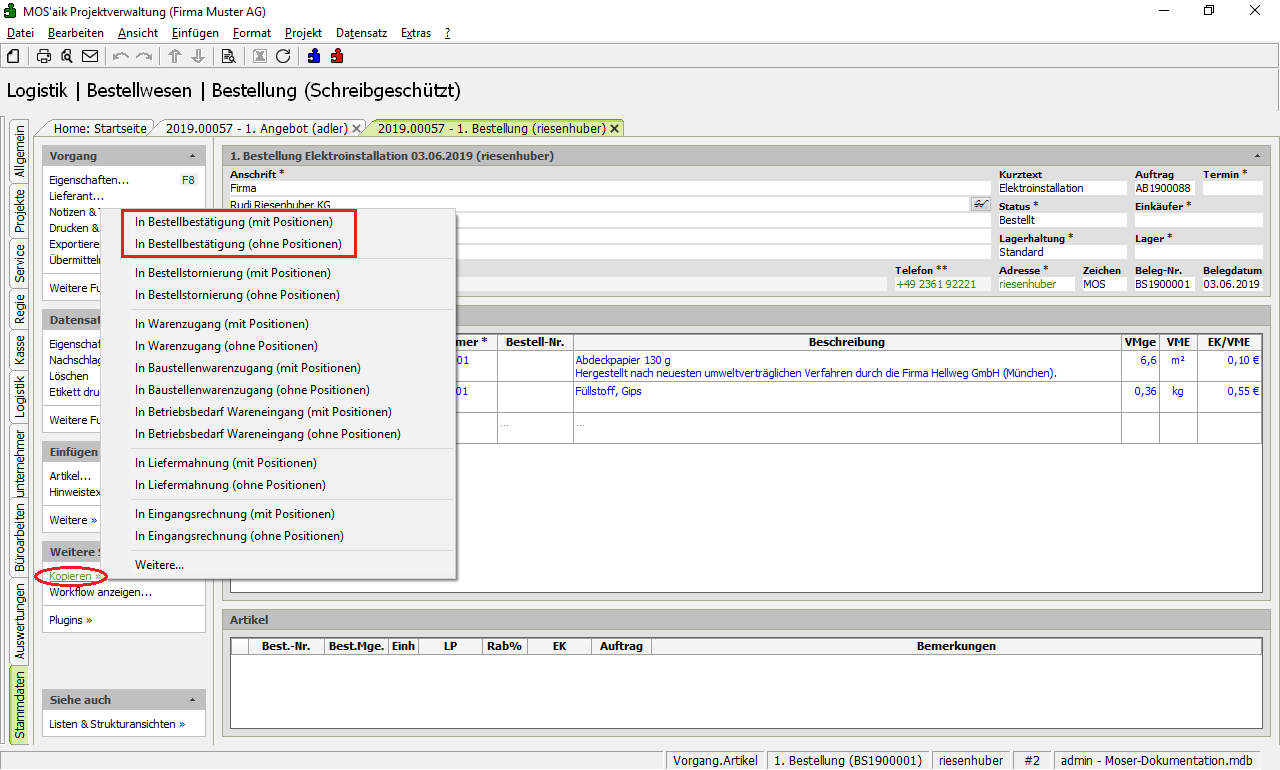Screen dimensions: 1280x770
Task: Collapse the Vorgang panel section
Action: pyautogui.click(x=192, y=156)
